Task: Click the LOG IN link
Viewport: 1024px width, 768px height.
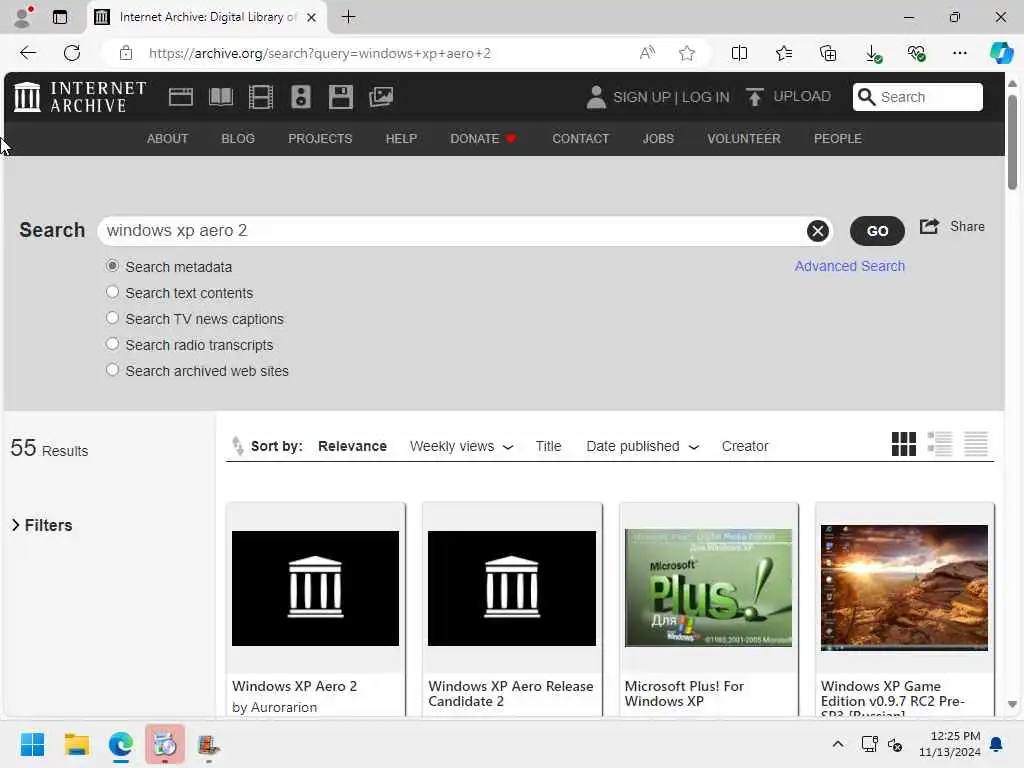Action: [x=705, y=97]
